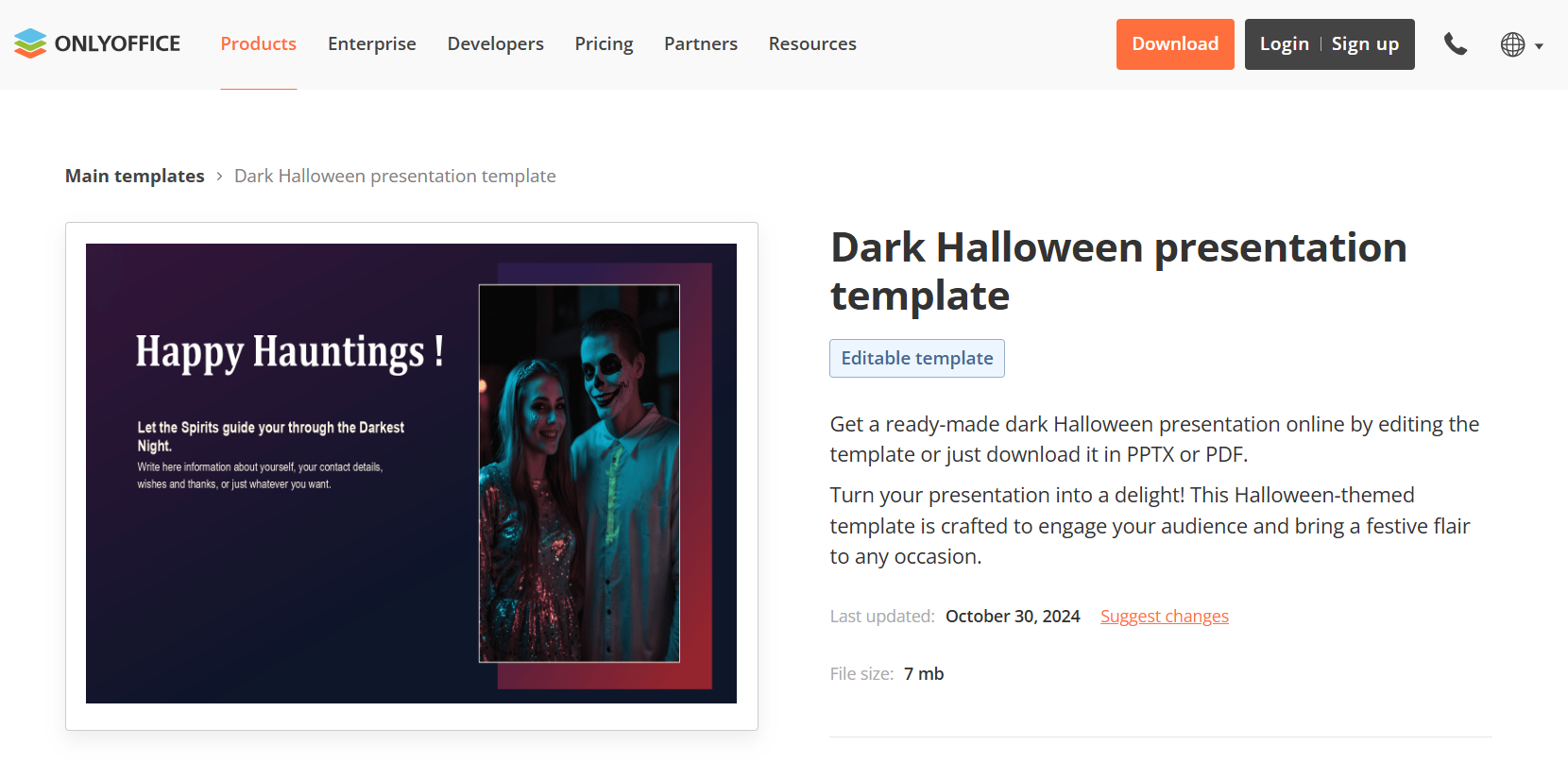
Task: Click the breadcrumb chevron separator
Action: tap(219, 177)
